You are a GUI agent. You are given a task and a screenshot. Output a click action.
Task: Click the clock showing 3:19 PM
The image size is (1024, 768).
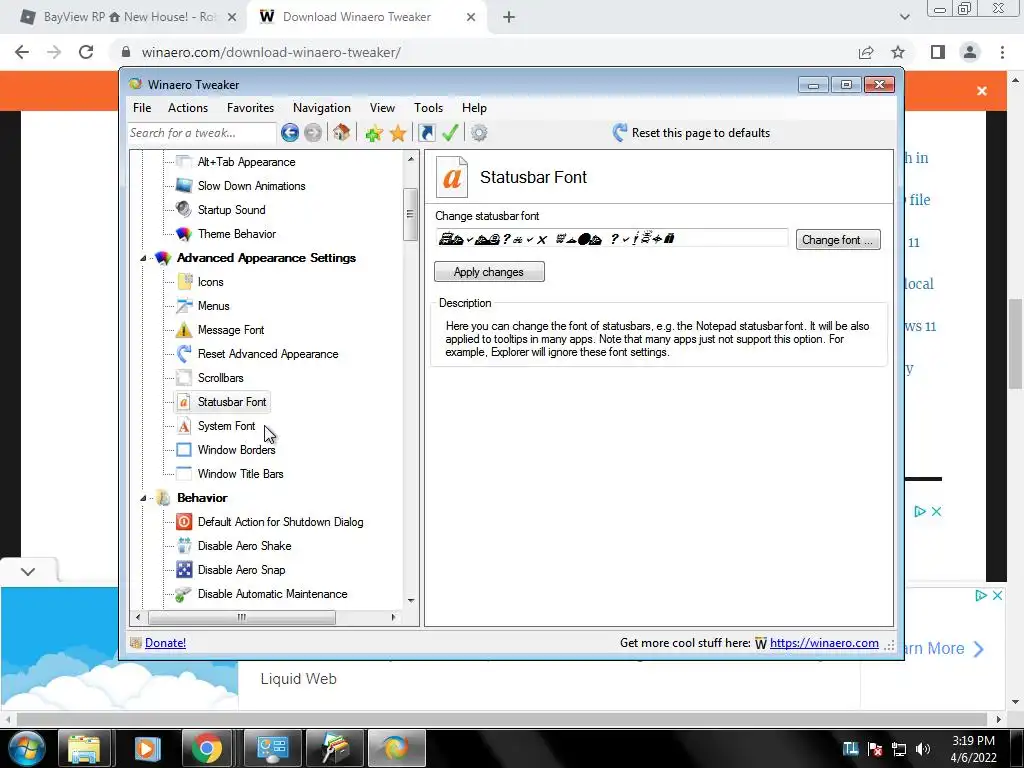(973, 741)
